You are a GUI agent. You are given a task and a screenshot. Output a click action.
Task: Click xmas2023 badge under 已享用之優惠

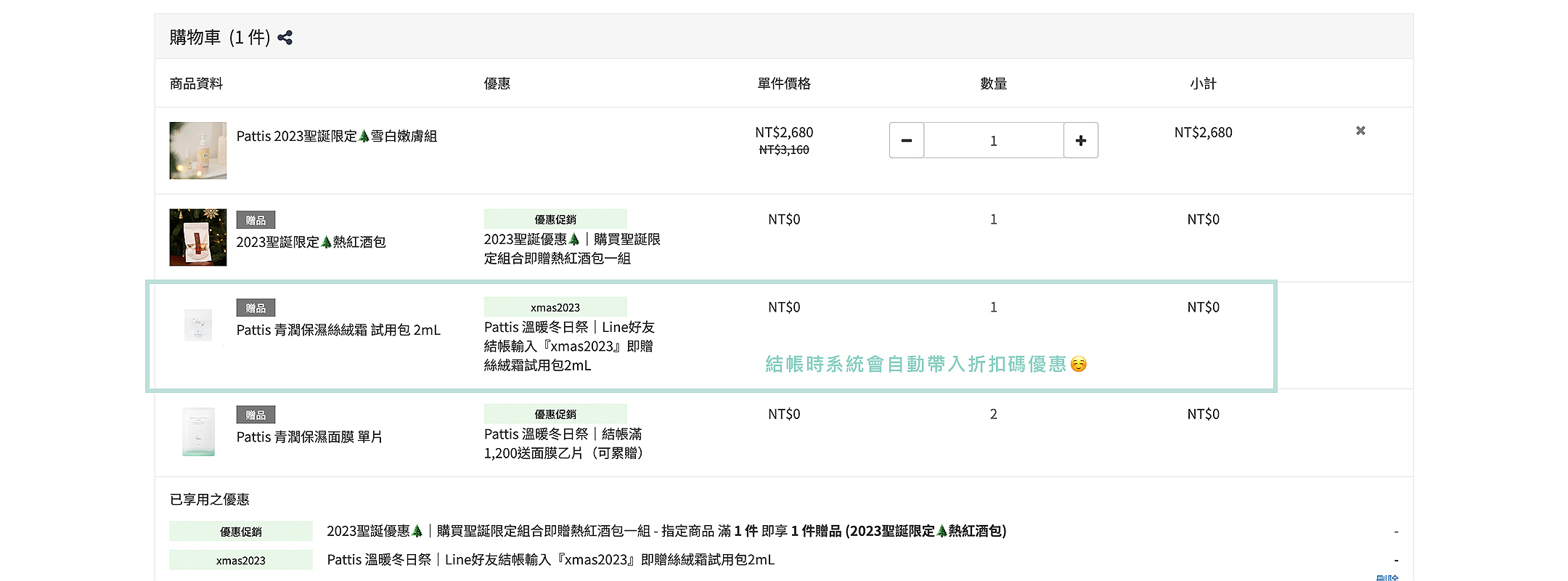[x=241, y=560]
